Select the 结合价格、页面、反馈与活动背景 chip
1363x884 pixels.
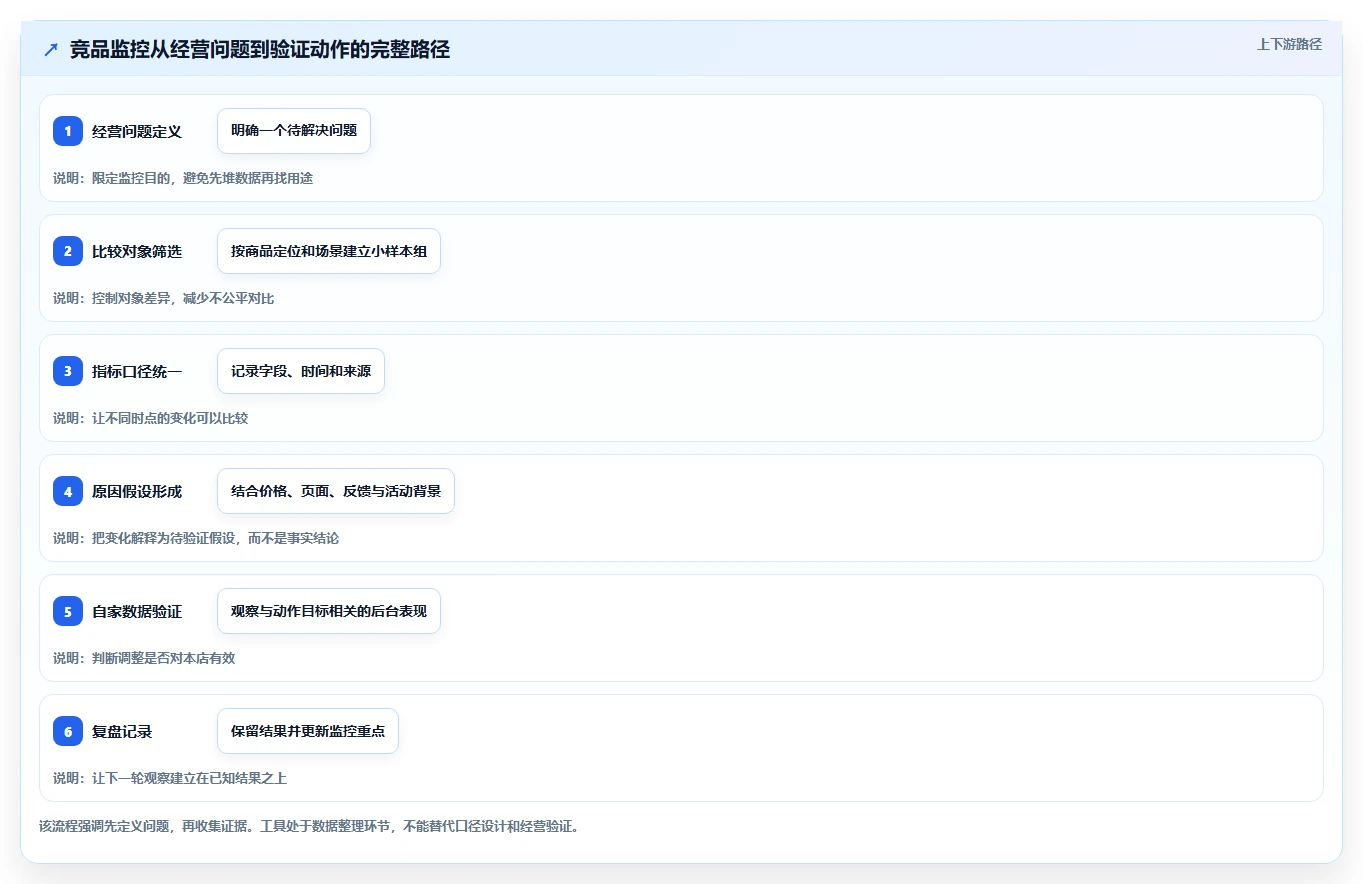(336, 491)
